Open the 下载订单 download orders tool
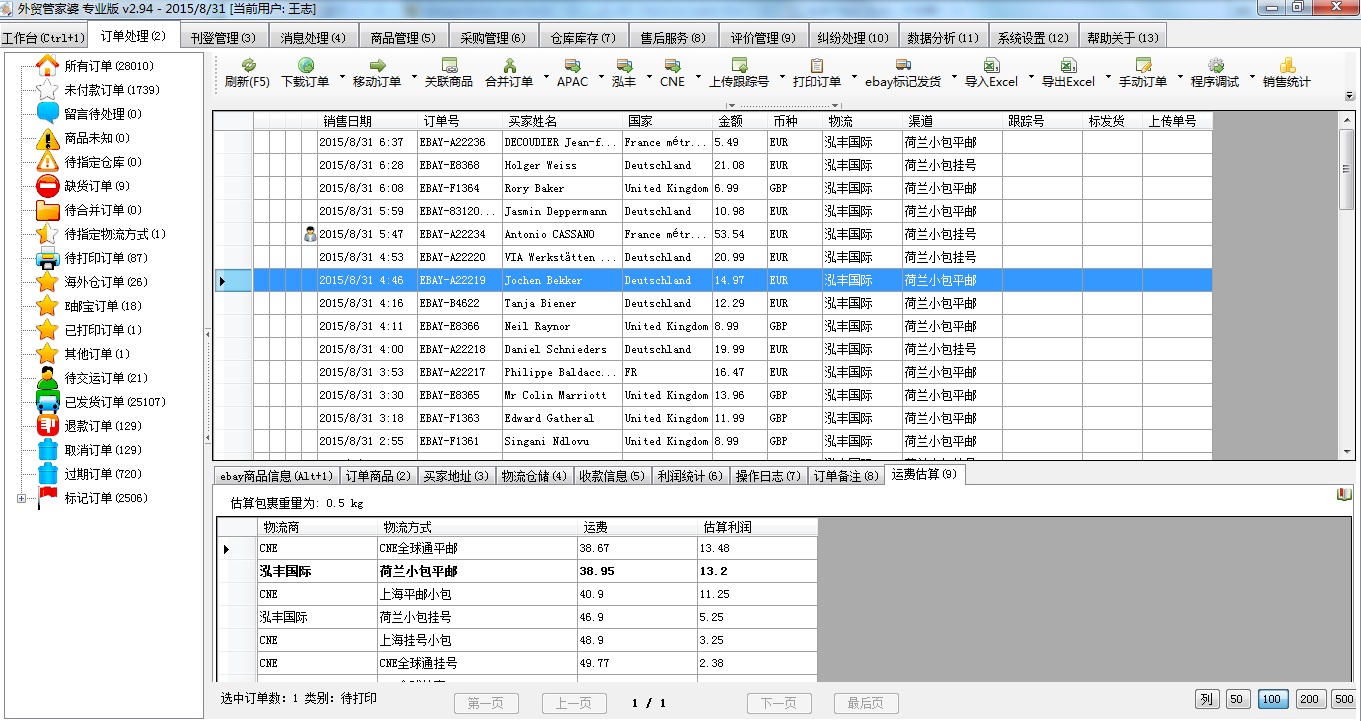 (x=307, y=72)
